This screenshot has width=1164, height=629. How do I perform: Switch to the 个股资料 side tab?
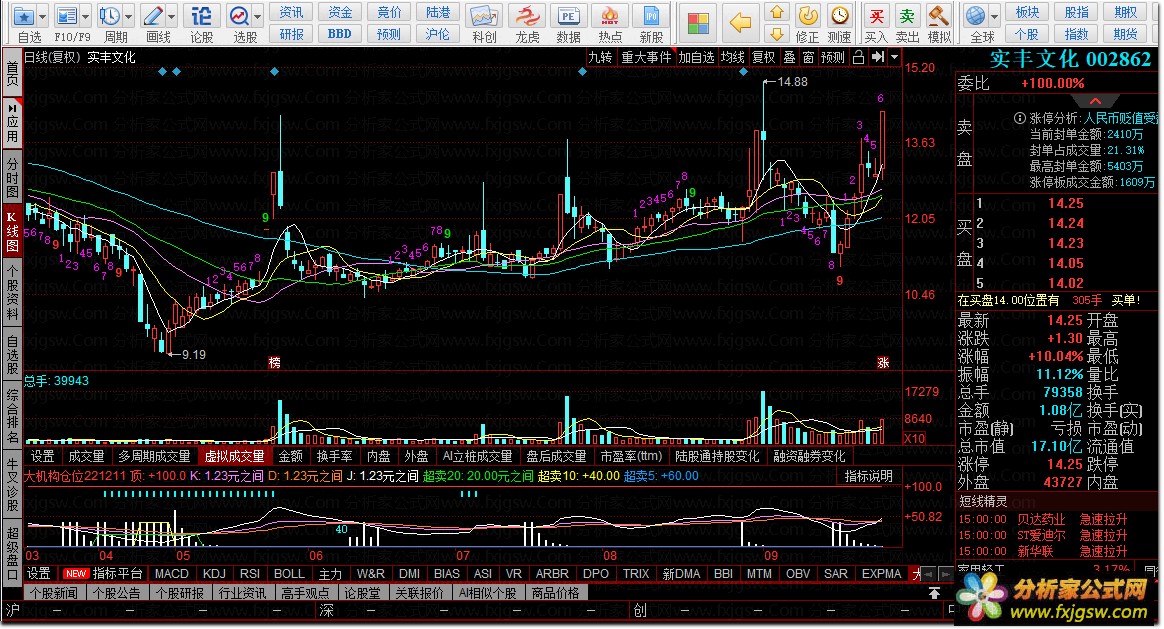tap(12, 293)
